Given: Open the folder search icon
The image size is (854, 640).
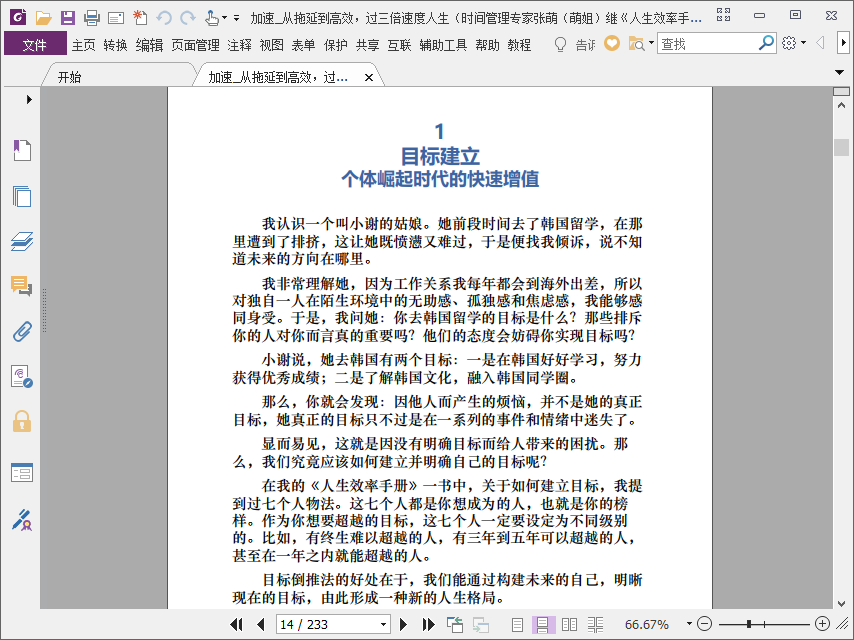Looking at the screenshot, I should [x=636, y=44].
